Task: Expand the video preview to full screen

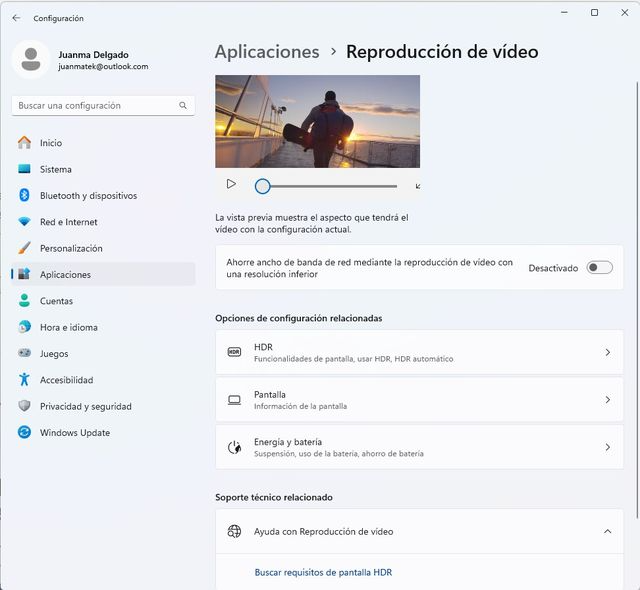Action: click(418, 186)
